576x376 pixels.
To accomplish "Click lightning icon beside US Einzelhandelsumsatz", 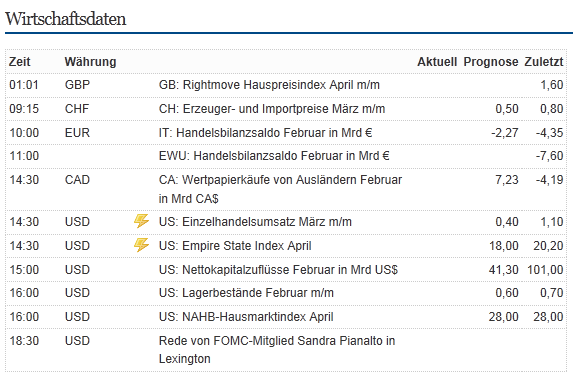I will tap(141, 221).
